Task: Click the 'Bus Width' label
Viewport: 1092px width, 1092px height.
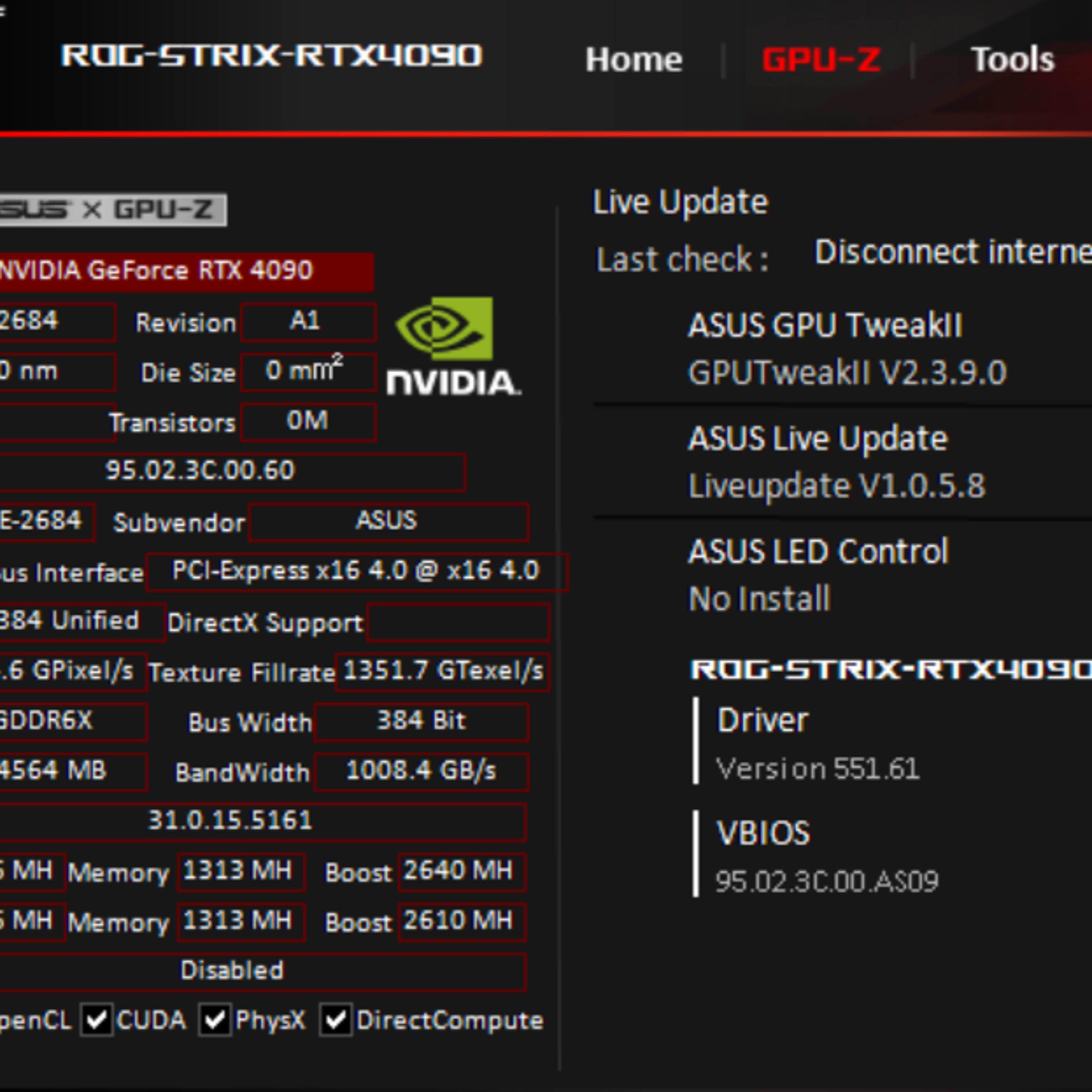Action: point(250,722)
